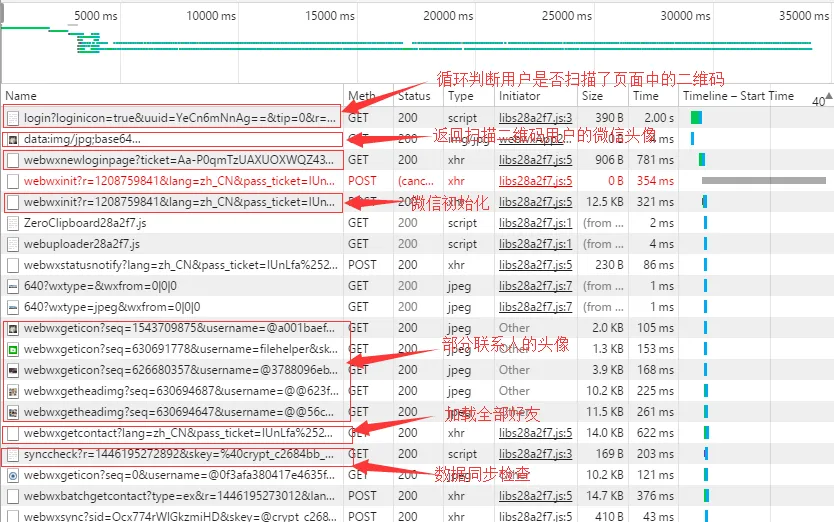The height and width of the screenshot is (522, 834).
Task: Open libs28a2f7.js:1 initiator of ZeroClipboard28a2f7.js
Action: 535,223
